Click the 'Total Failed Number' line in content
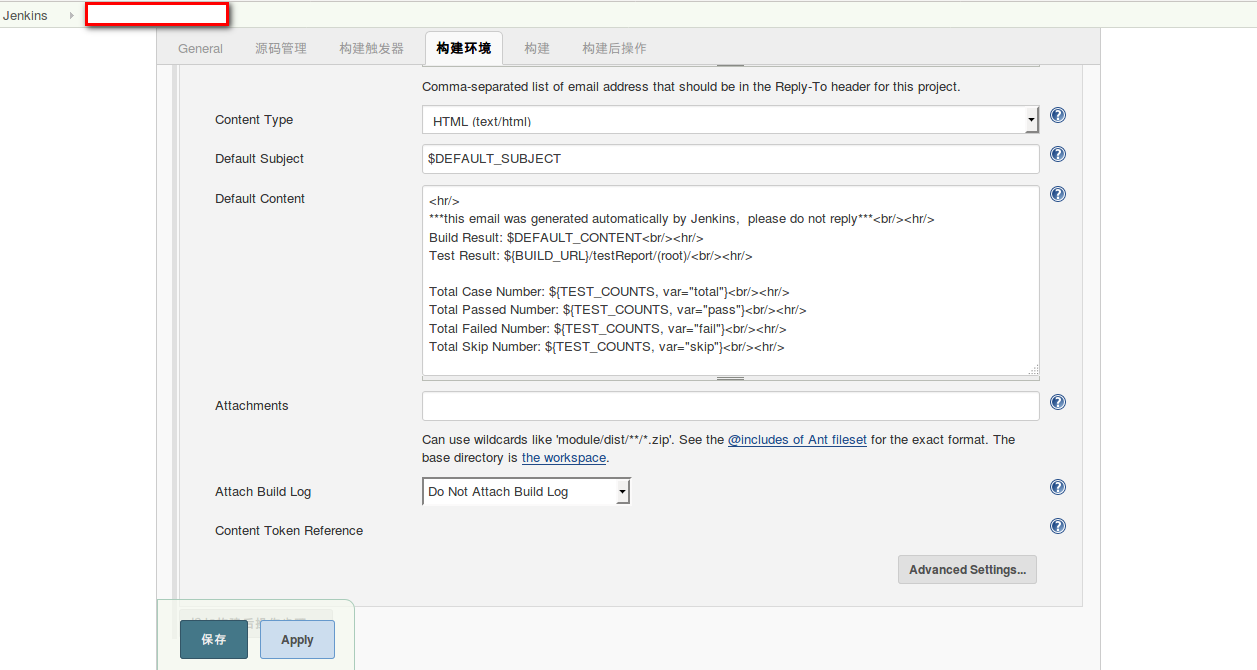 pyautogui.click(x=608, y=328)
